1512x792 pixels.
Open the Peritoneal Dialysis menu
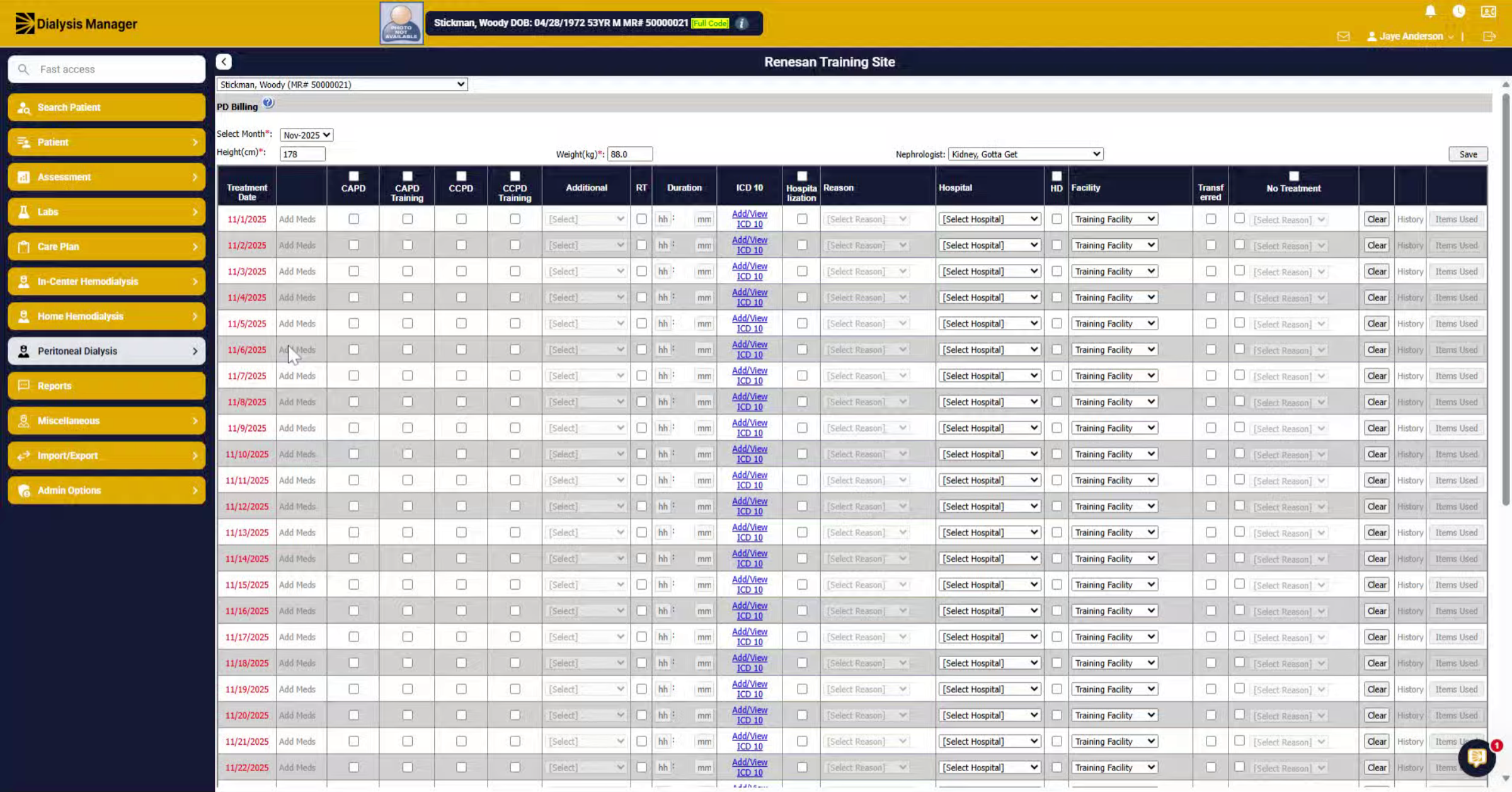point(106,351)
